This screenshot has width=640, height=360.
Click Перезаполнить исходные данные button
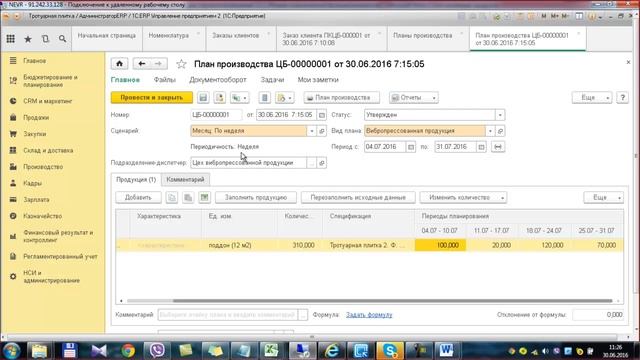[358, 198]
